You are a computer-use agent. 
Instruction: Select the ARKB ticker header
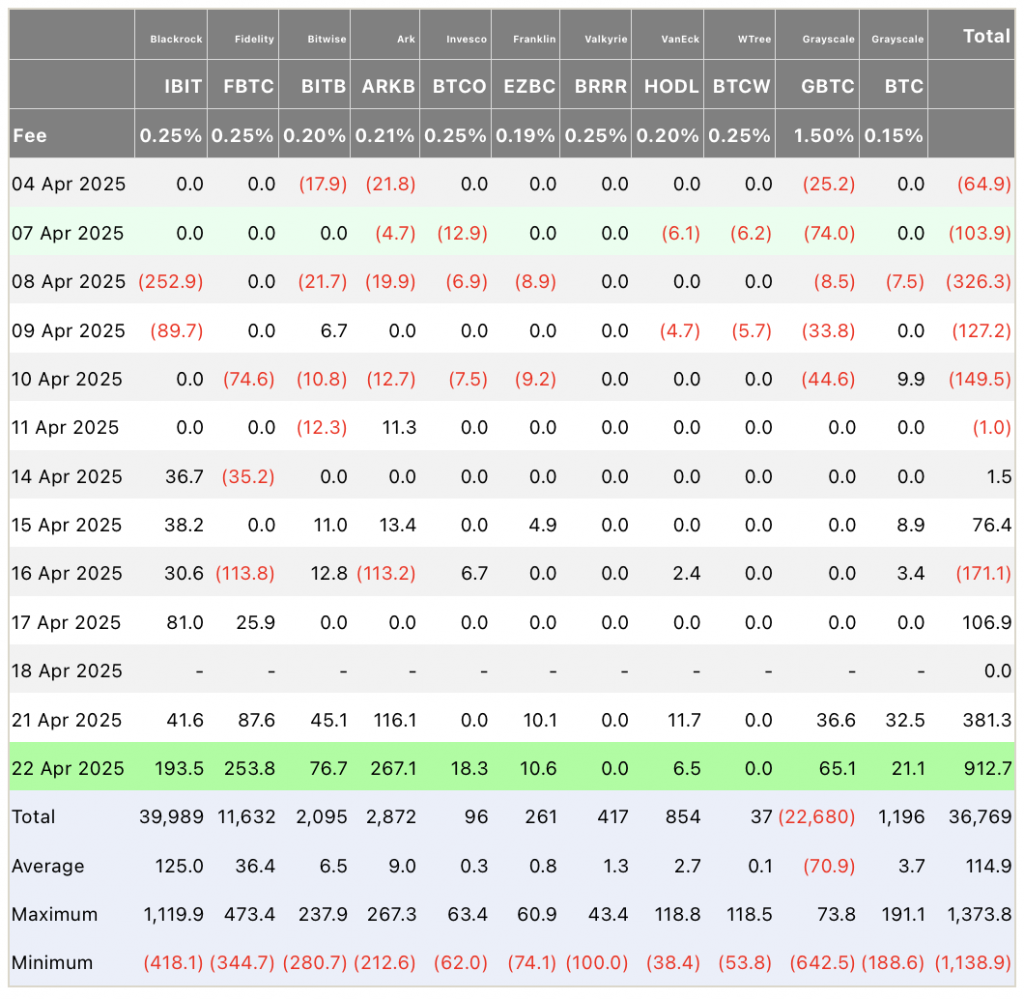click(x=389, y=86)
